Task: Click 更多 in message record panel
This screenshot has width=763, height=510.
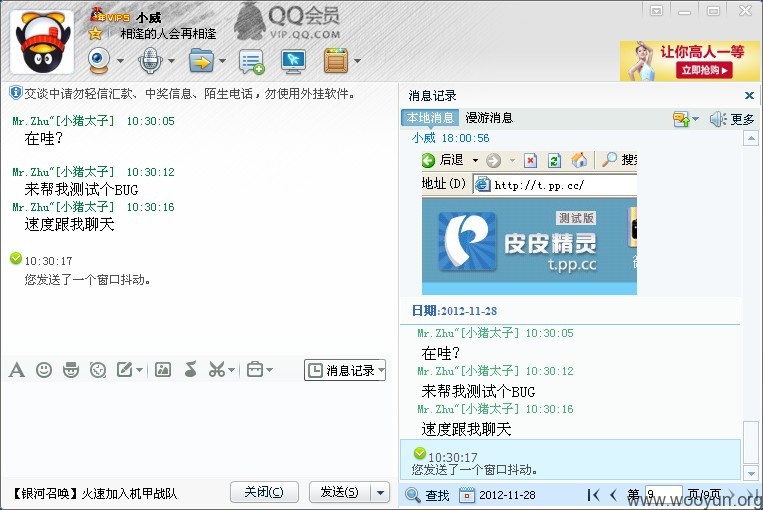Action: [x=742, y=119]
